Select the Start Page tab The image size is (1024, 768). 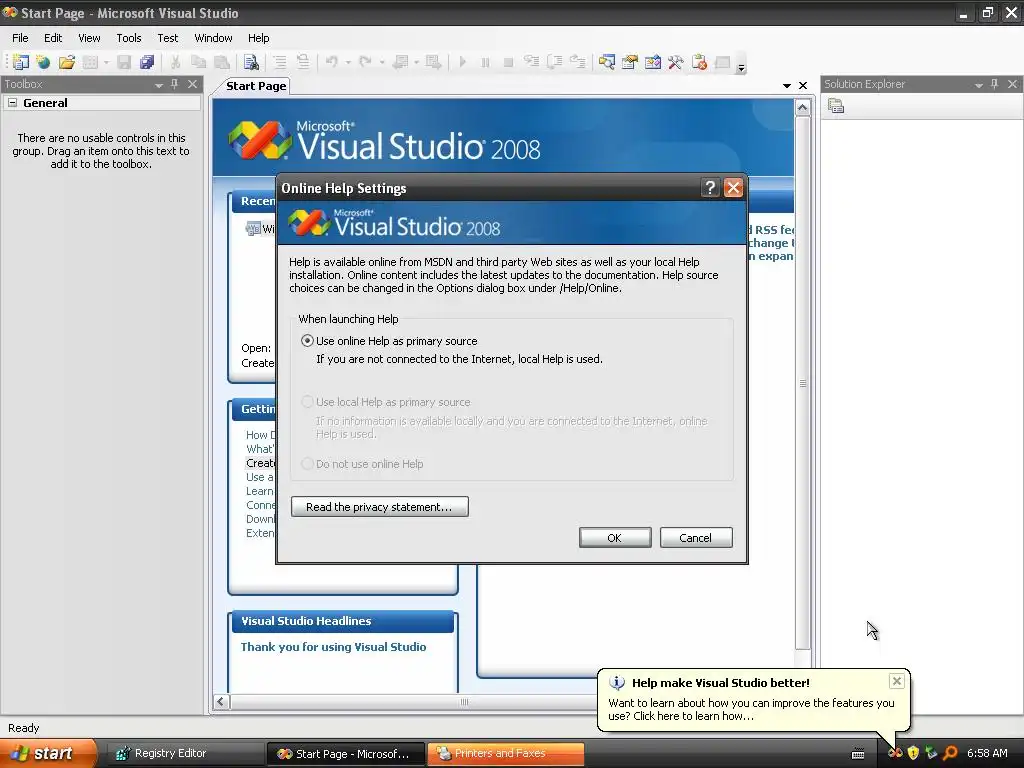(256, 86)
